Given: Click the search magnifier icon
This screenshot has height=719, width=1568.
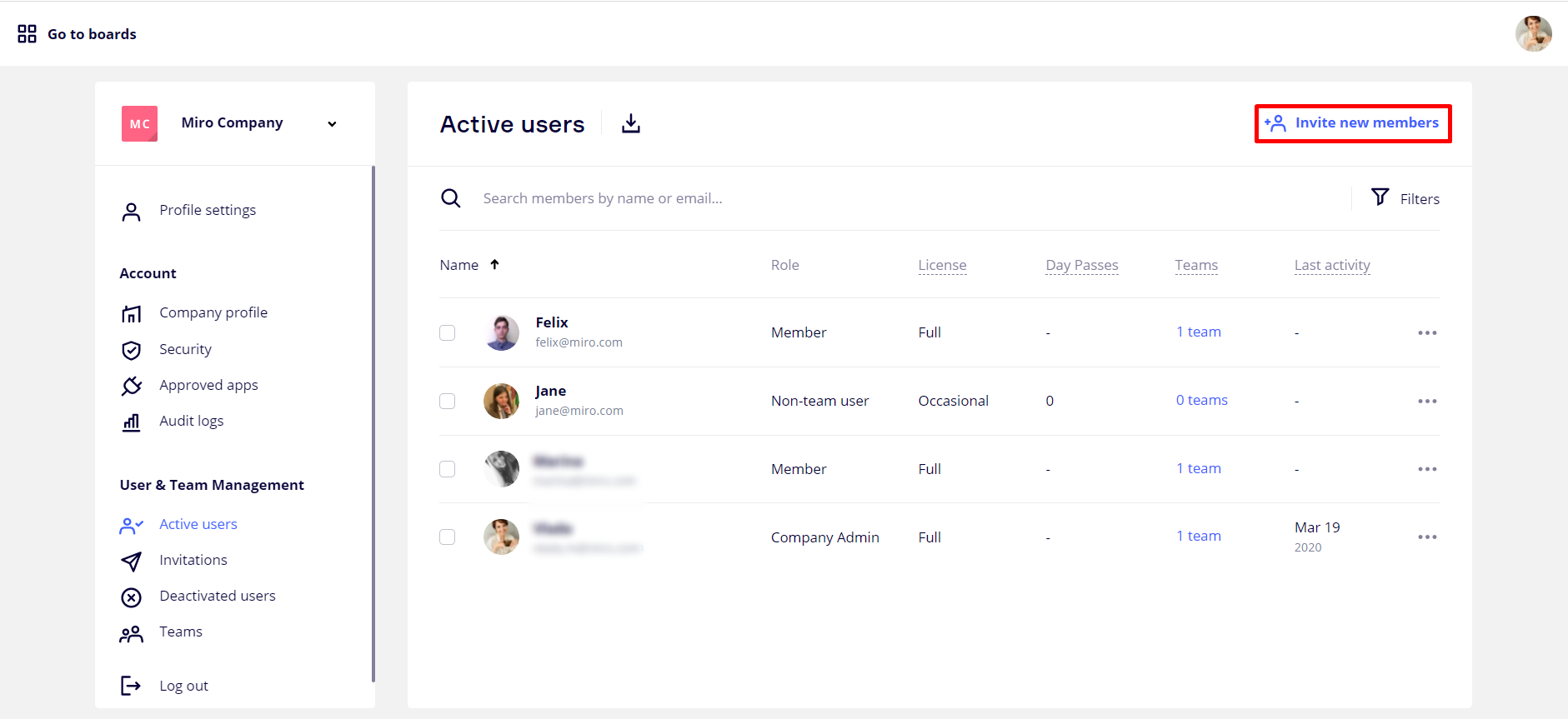Looking at the screenshot, I should (x=451, y=198).
